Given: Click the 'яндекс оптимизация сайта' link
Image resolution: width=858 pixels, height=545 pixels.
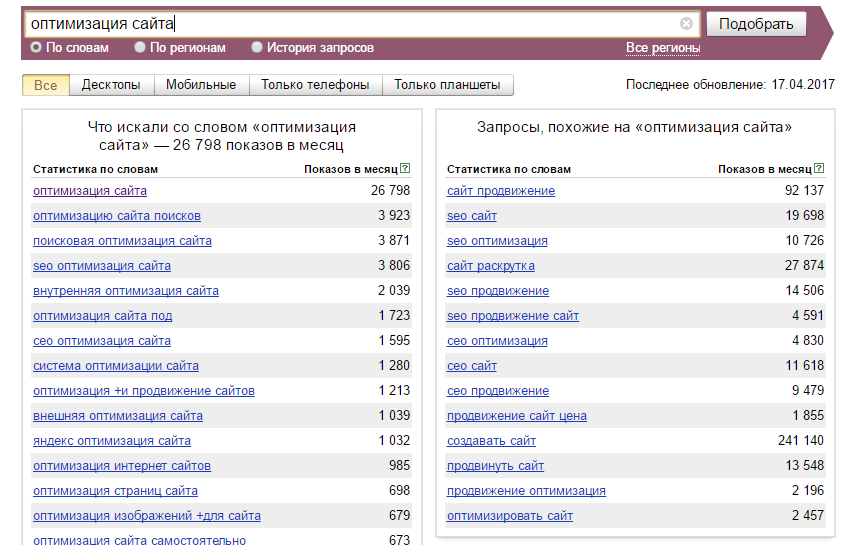Looking at the screenshot, I should [112, 441].
